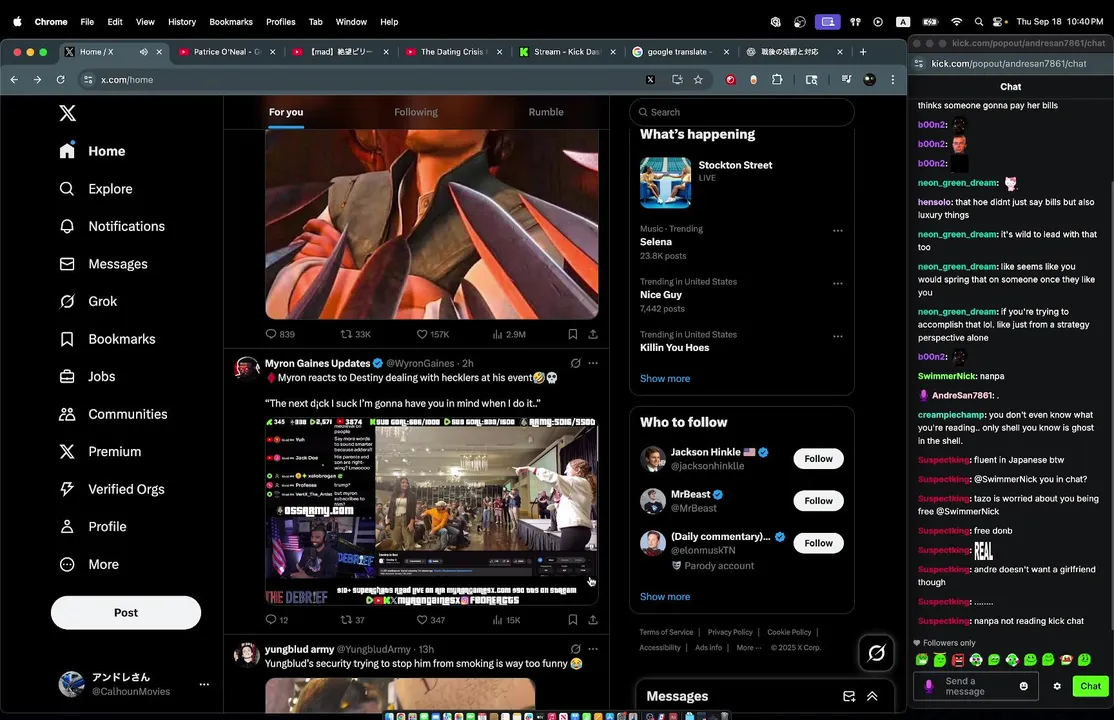Click the white Post button

[x=126, y=613]
